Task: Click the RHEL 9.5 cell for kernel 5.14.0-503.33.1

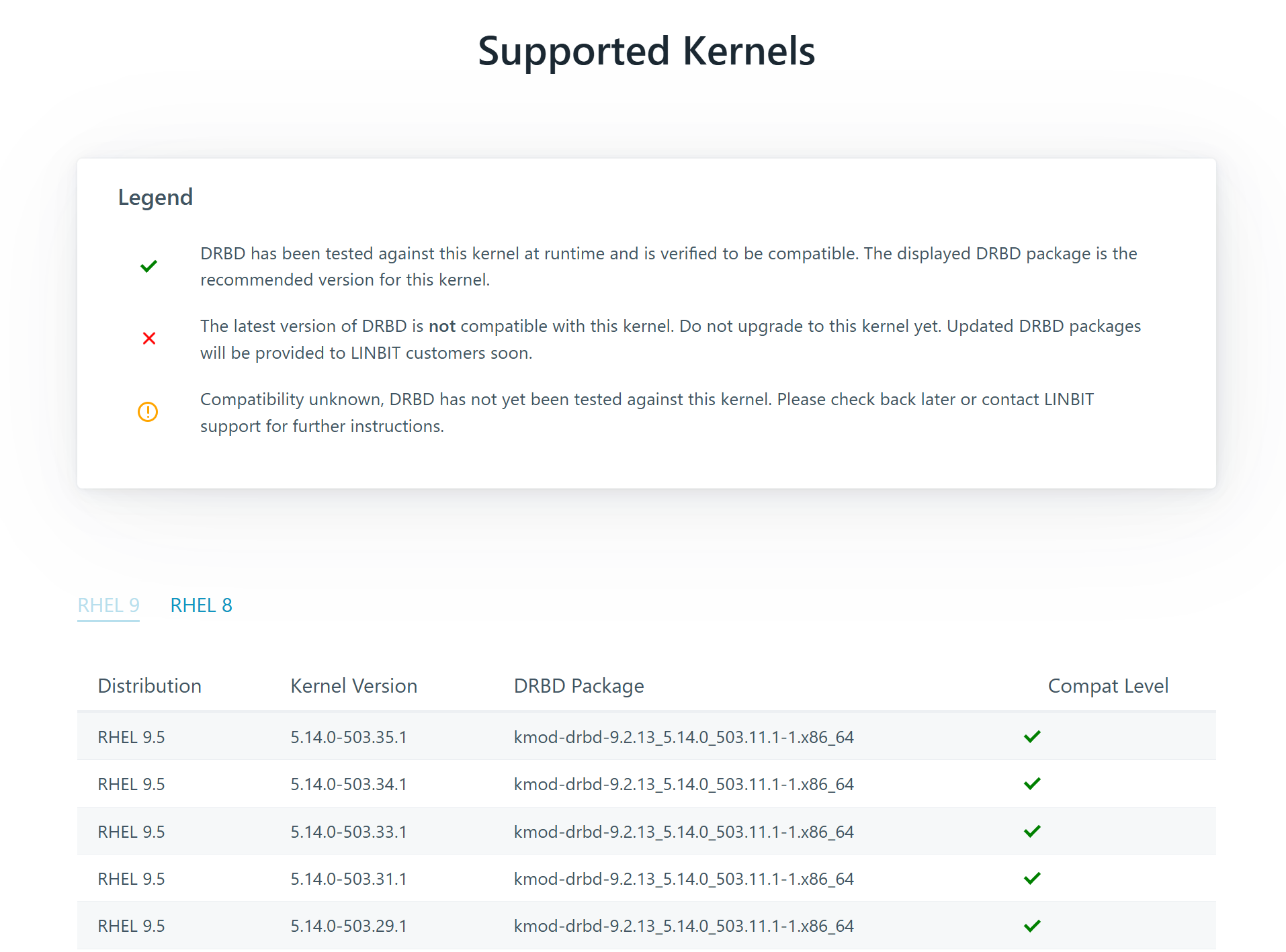Action: pyautogui.click(x=131, y=832)
